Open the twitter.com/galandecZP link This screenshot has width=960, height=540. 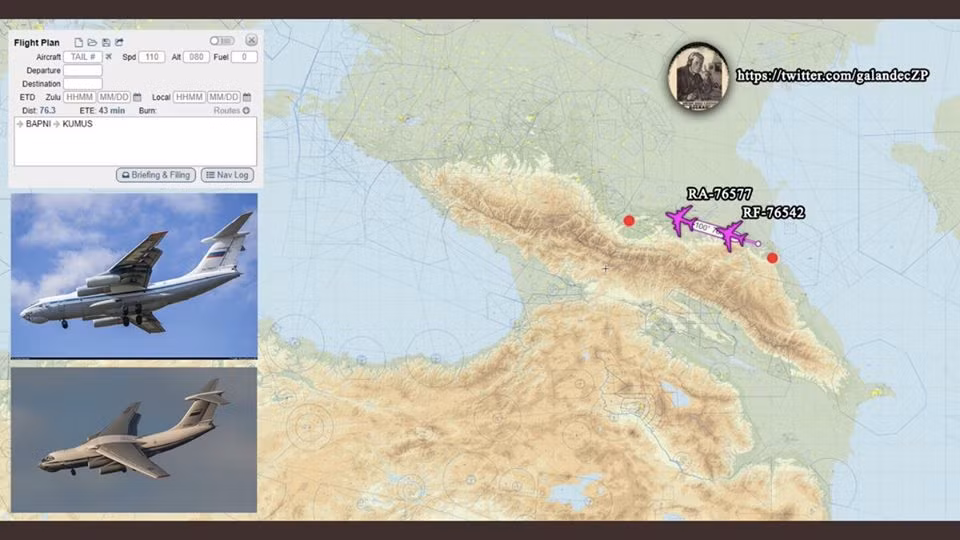coord(833,75)
